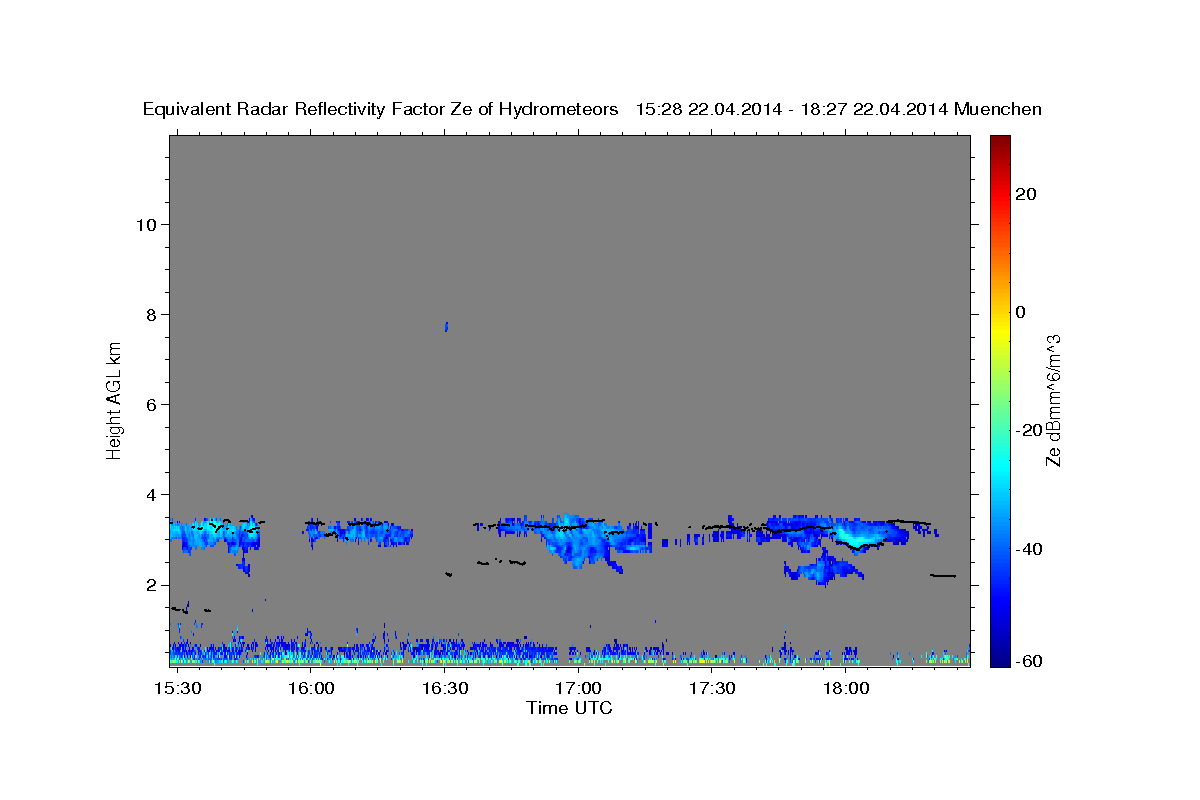Click the plot title 'Equivalent Radar Reflectivity Factor Ze of Hydrometeors'
Viewport: 1200px width, 800px height.
(x=380, y=110)
